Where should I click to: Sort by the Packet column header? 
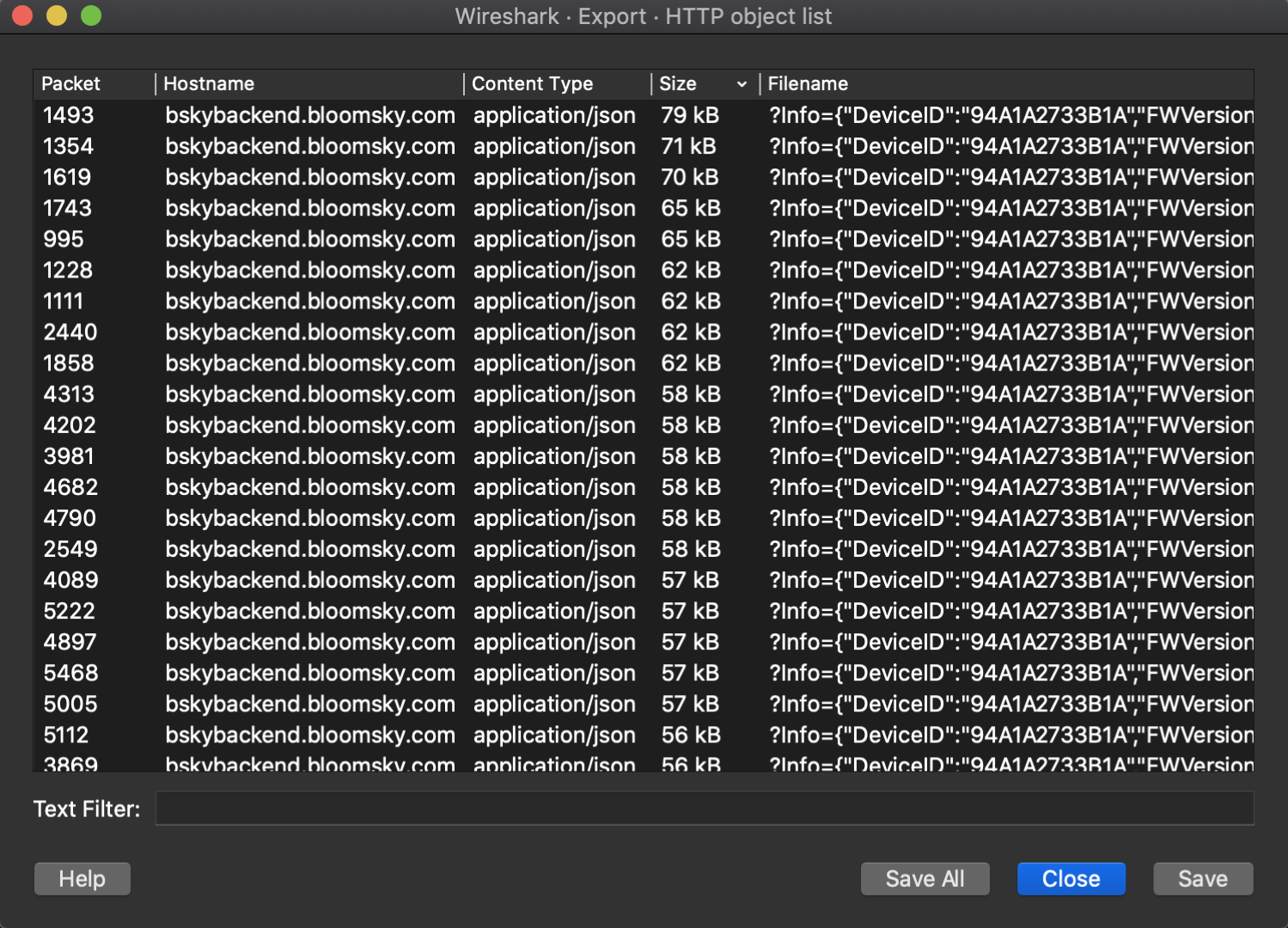coord(95,83)
